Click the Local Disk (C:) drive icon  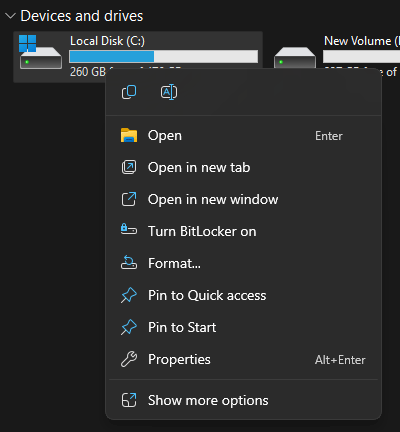(40, 52)
